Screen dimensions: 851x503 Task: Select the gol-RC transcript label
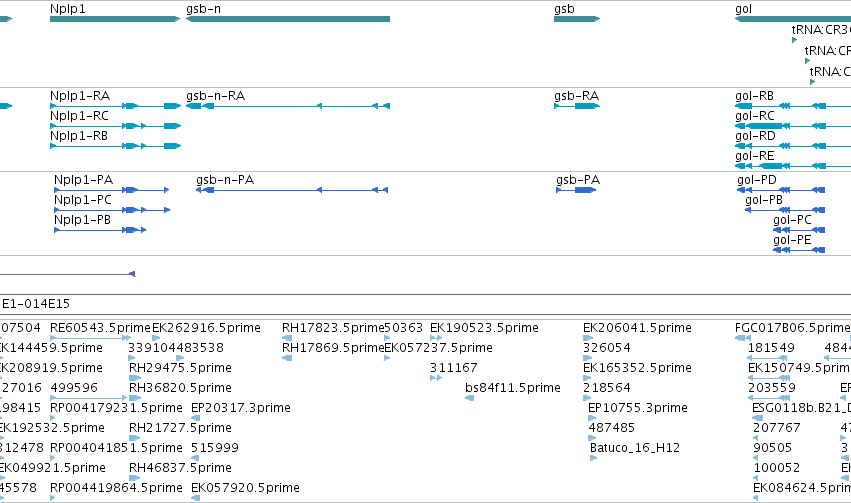coord(754,116)
